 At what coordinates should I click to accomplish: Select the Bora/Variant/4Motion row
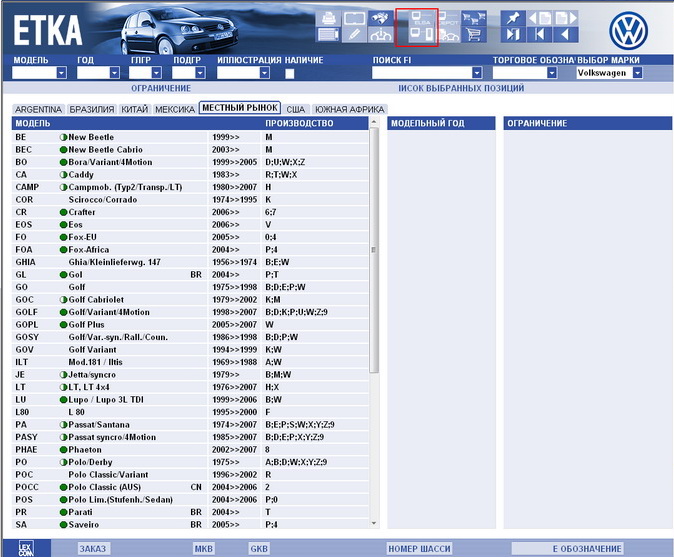coord(190,162)
